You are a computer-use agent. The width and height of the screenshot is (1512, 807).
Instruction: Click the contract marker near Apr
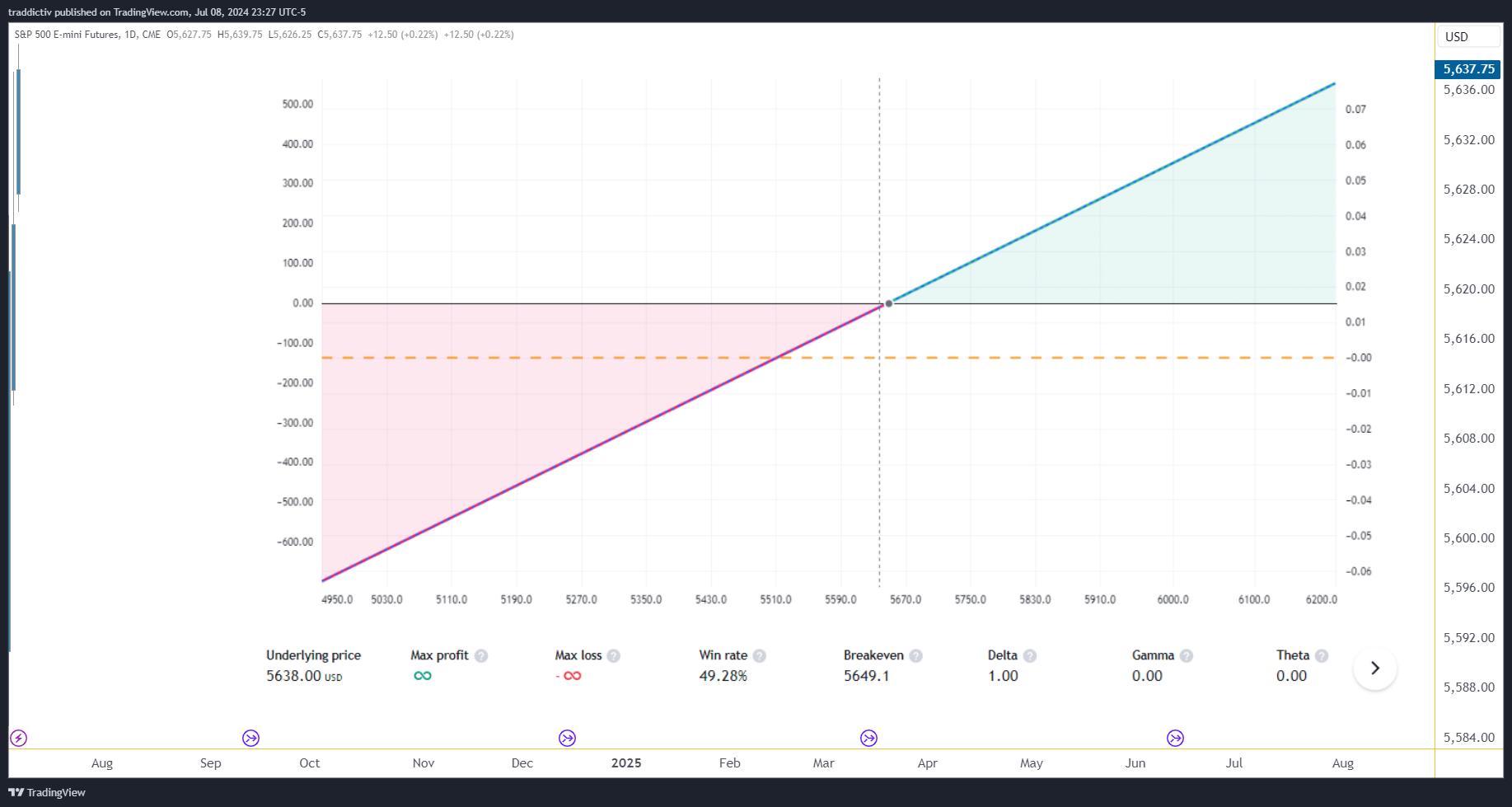click(x=868, y=738)
